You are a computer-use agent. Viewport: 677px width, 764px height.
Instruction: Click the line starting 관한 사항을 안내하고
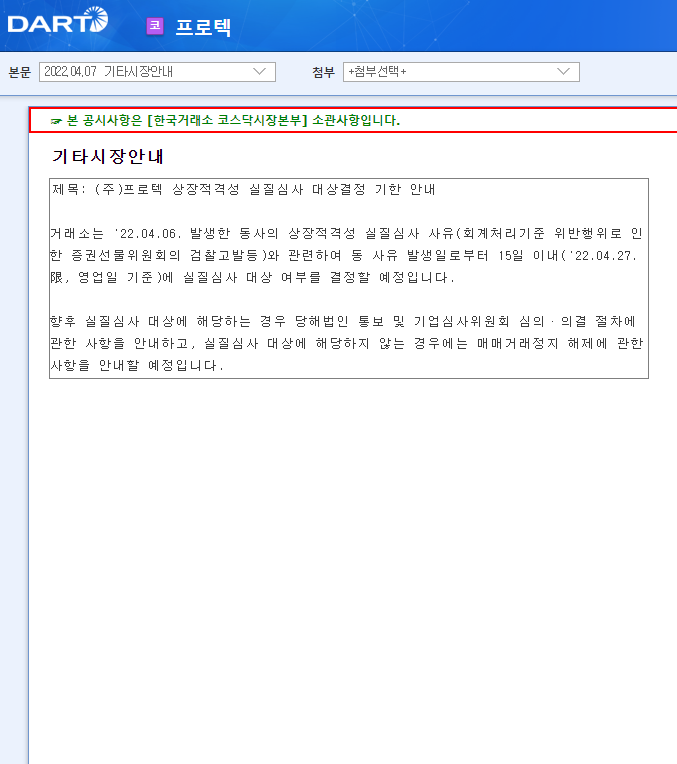[347, 344]
